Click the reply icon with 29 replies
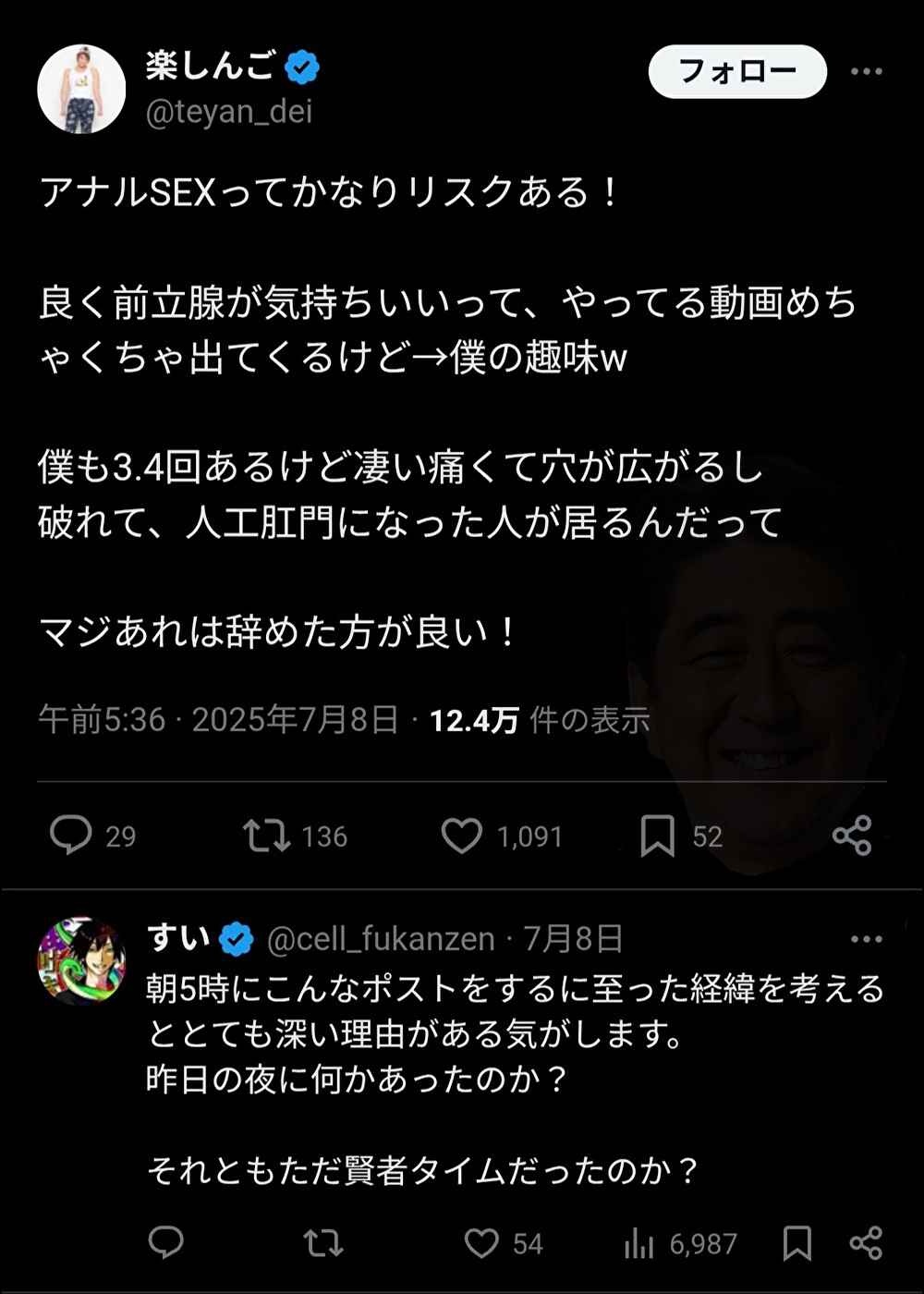The height and width of the screenshot is (1294, 924). (x=71, y=836)
